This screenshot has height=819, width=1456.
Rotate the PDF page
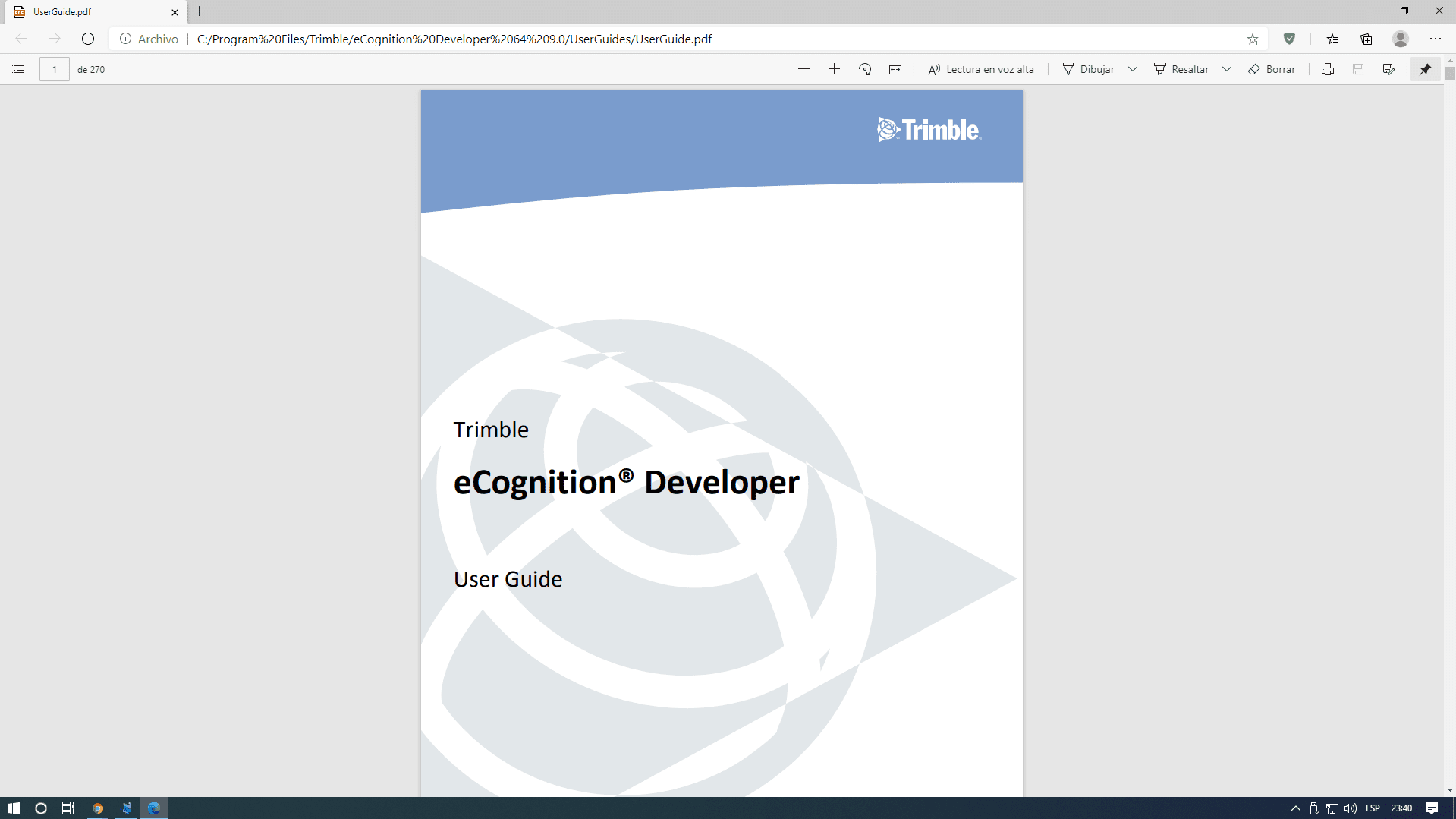[865, 69]
